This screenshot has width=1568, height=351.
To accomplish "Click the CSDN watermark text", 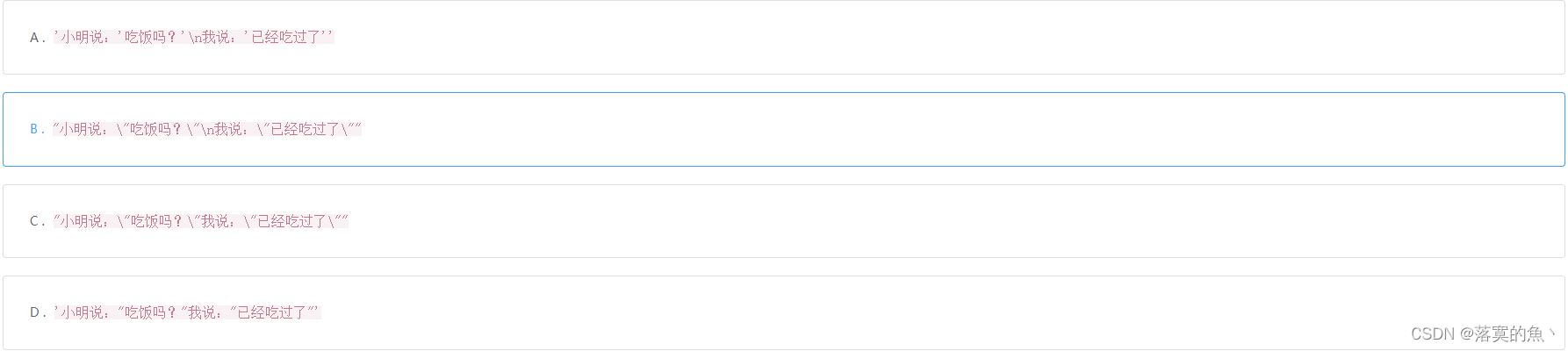I will 1433,334.
